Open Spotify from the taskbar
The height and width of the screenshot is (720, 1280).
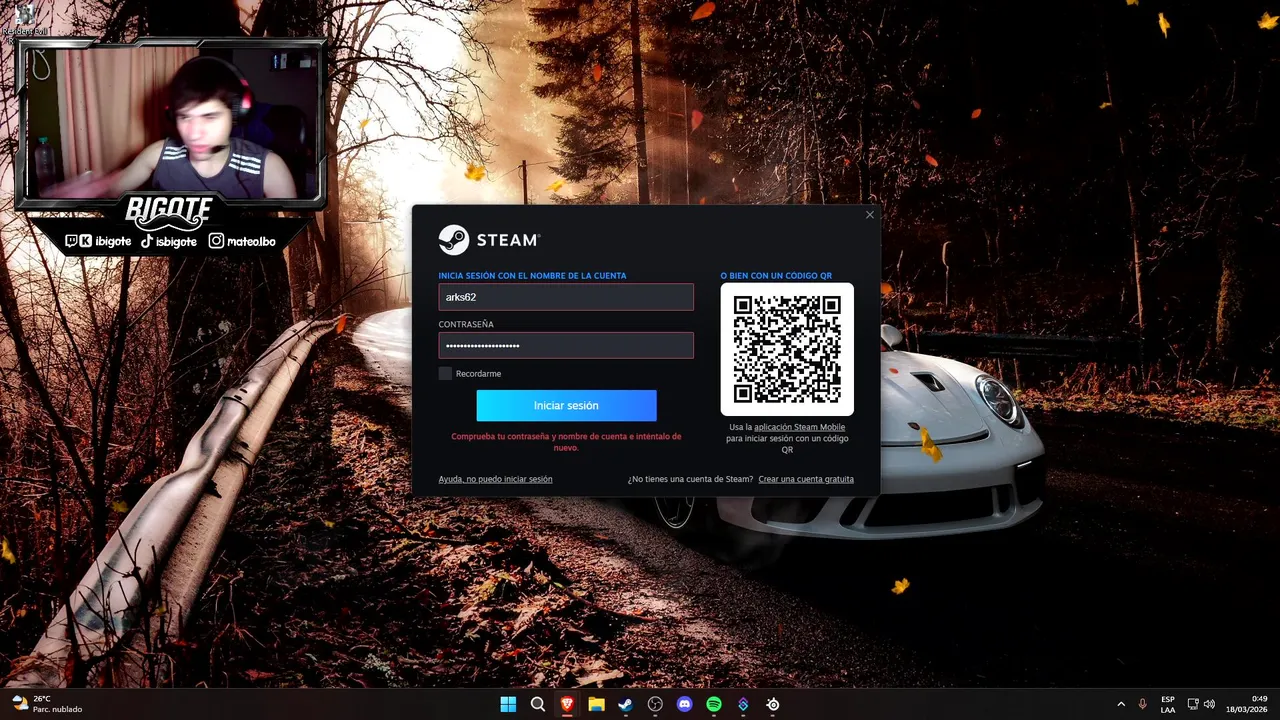(x=714, y=704)
